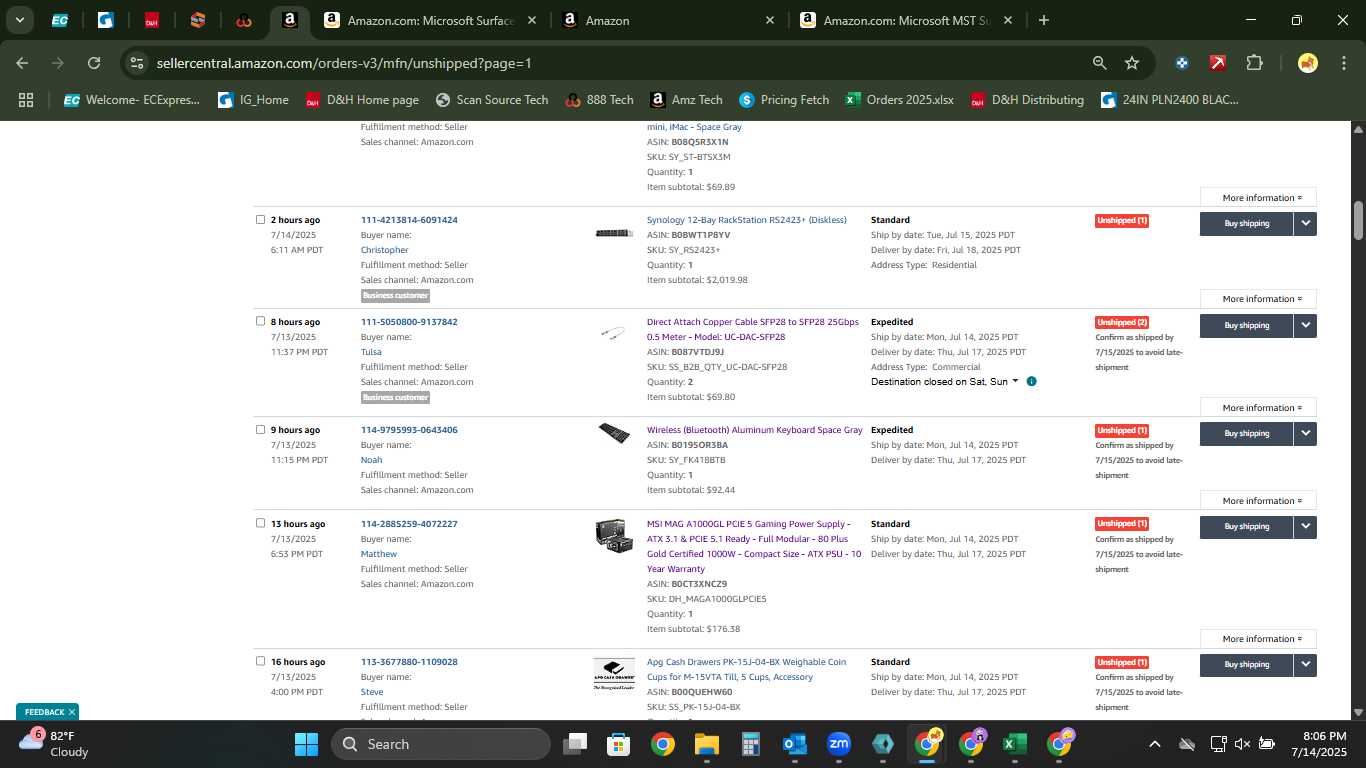Viewport: 1366px width, 768px height.
Task: Open order link 113-3677880-1109028
Action: [x=409, y=662]
